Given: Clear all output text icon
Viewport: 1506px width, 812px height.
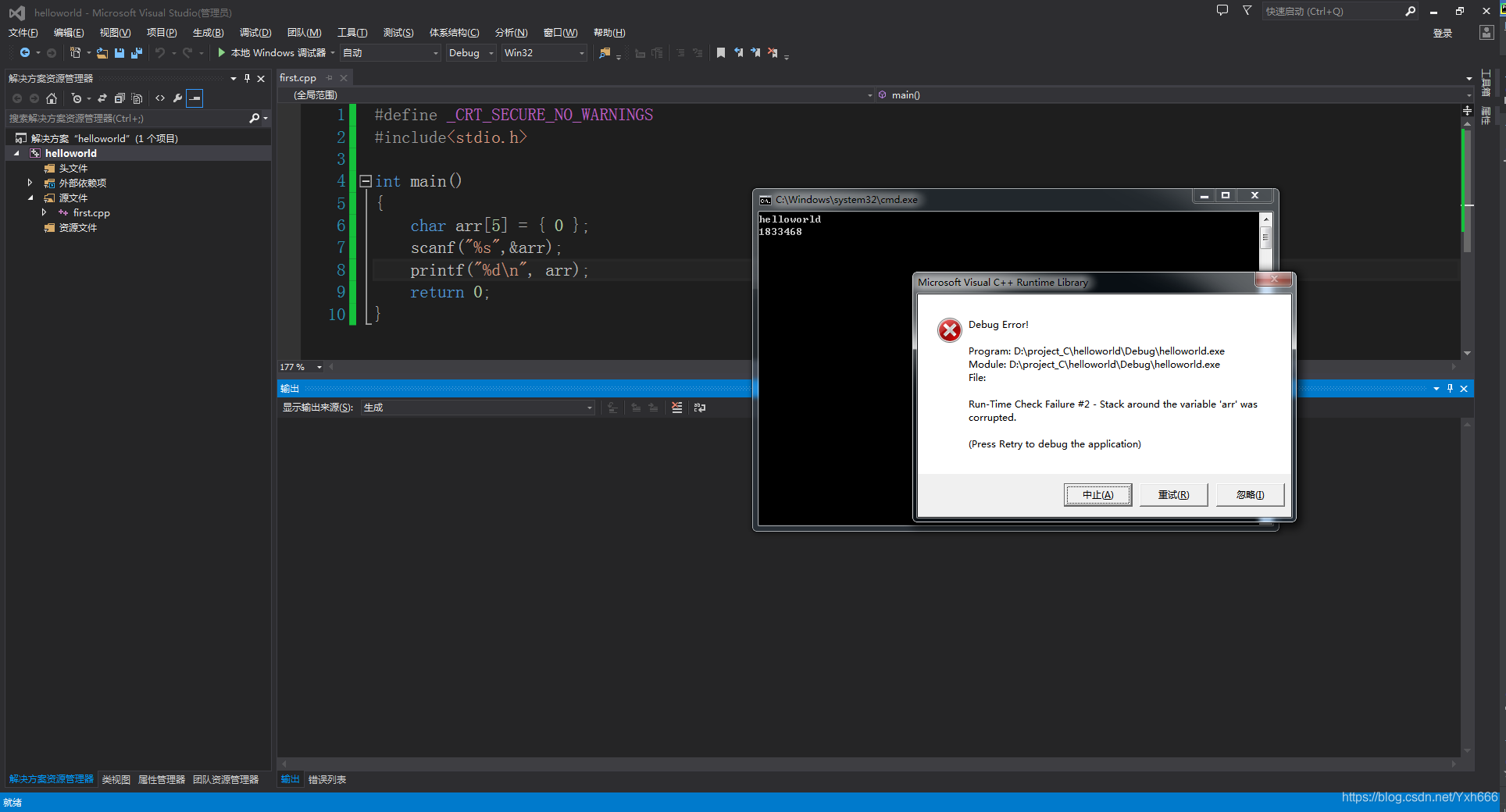Looking at the screenshot, I should [676, 408].
